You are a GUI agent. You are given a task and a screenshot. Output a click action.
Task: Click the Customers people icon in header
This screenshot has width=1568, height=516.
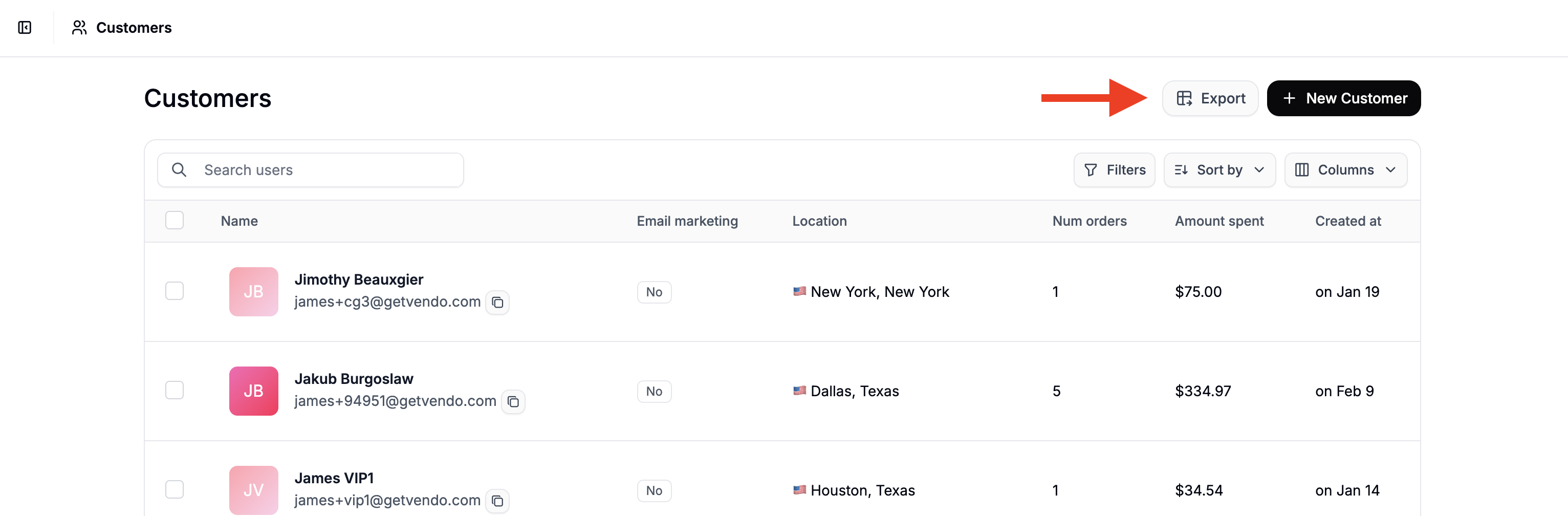pyautogui.click(x=79, y=28)
